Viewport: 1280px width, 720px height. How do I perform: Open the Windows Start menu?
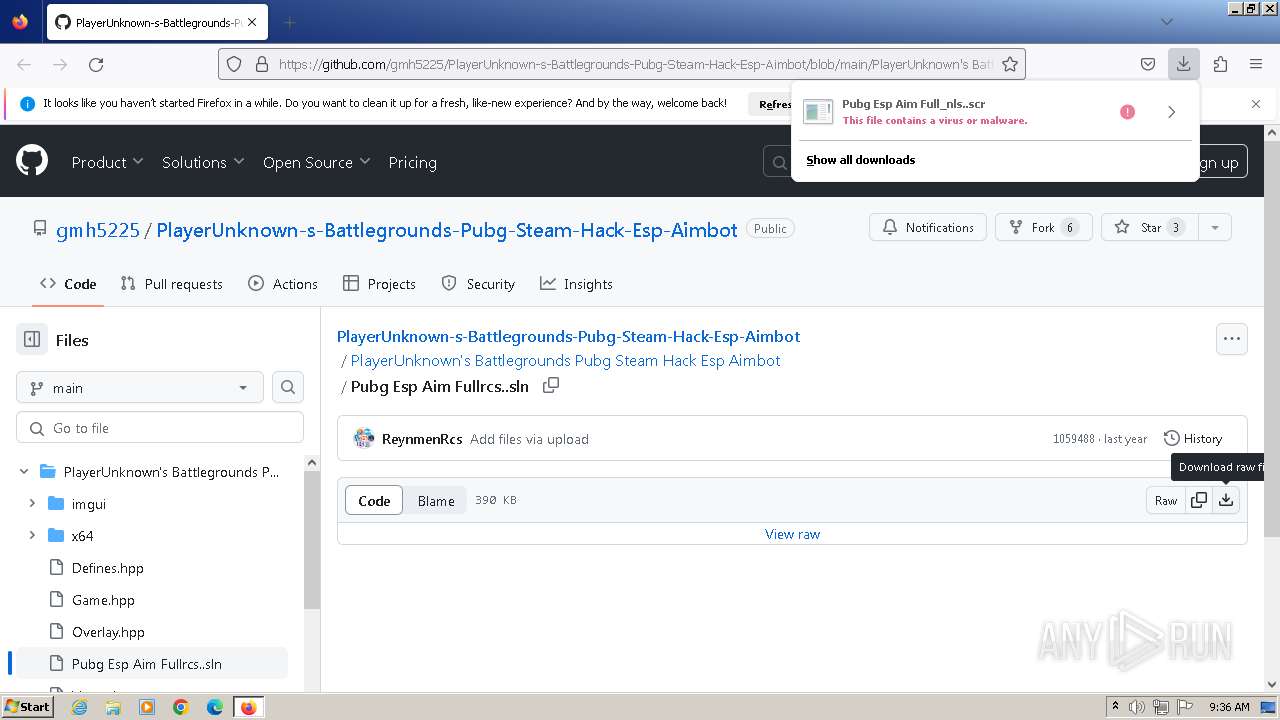point(27,707)
